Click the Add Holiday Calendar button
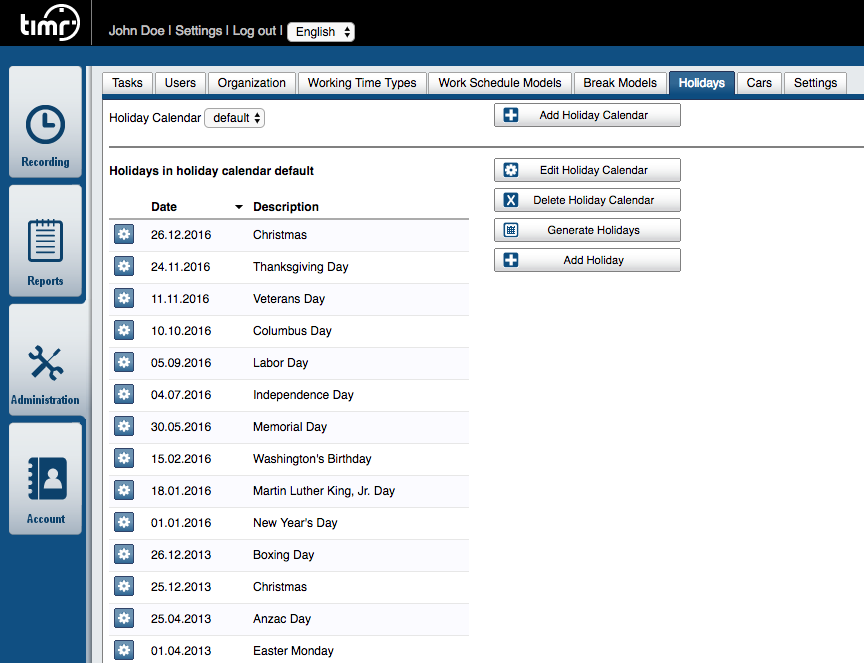Image resolution: width=864 pixels, height=663 pixels. pyautogui.click(x=587, y=115)
